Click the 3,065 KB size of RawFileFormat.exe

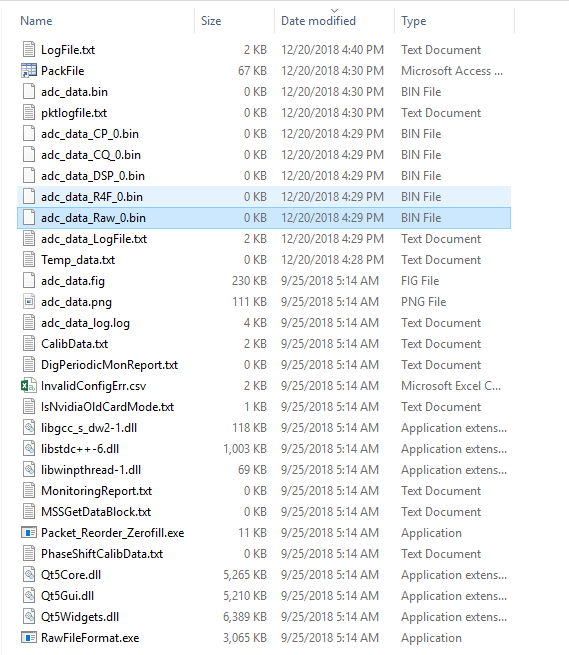(x=245, y=637)
